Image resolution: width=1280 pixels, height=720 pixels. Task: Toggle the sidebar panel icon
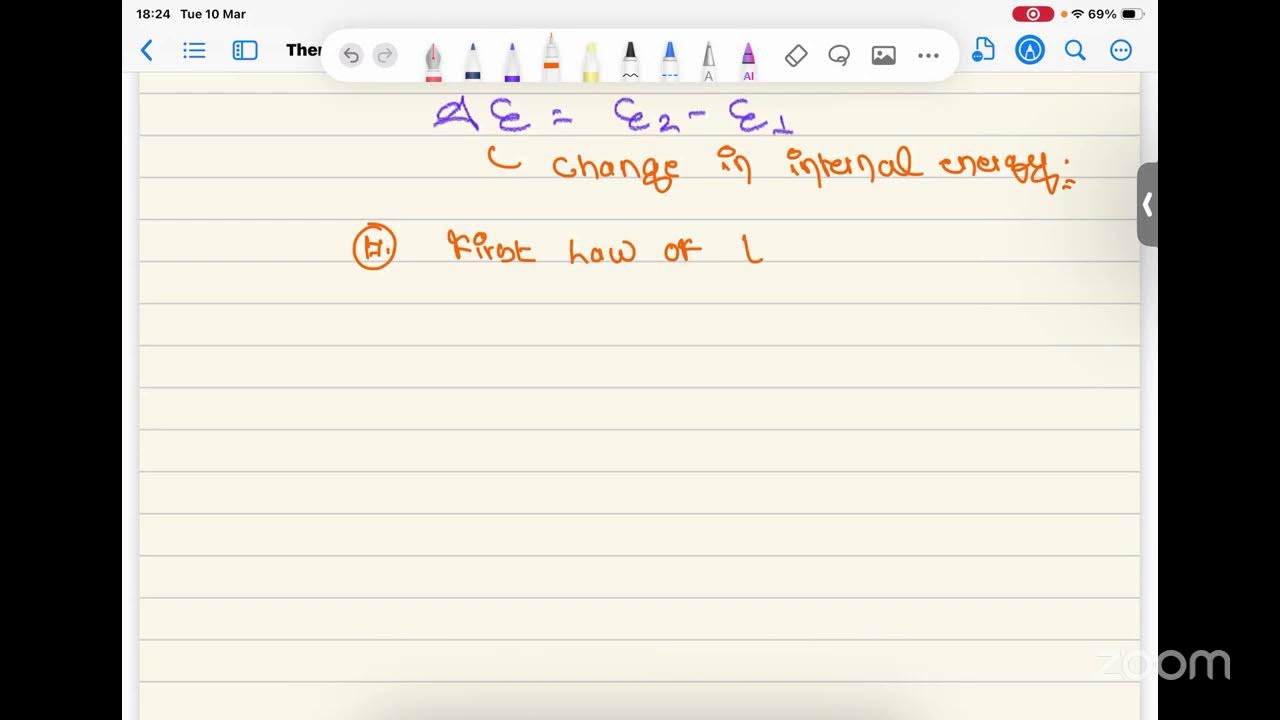[245, 50]
